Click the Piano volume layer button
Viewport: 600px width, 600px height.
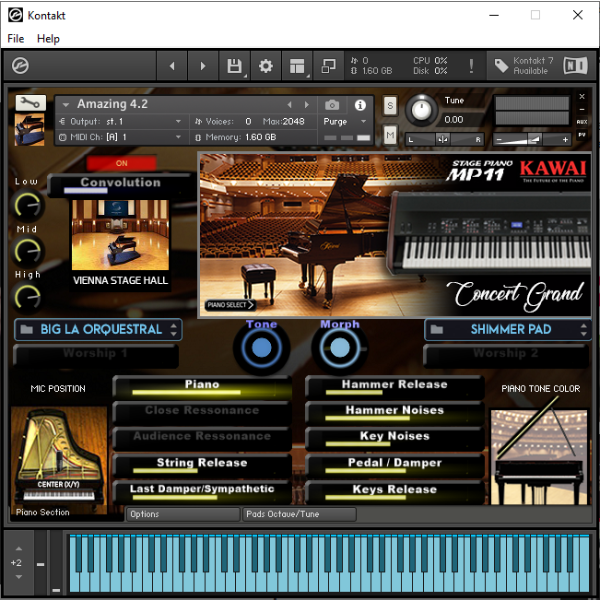click(202, 387)
